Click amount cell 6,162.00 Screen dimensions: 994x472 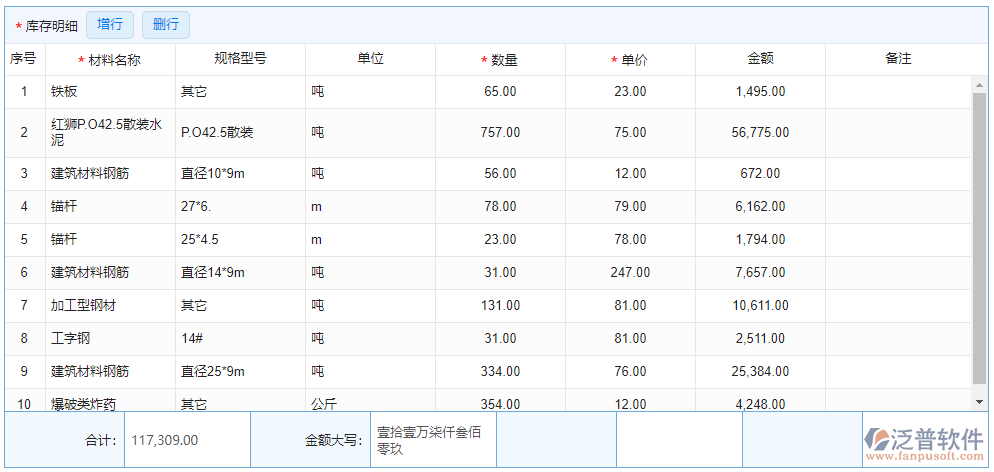(x=760, y=207)
